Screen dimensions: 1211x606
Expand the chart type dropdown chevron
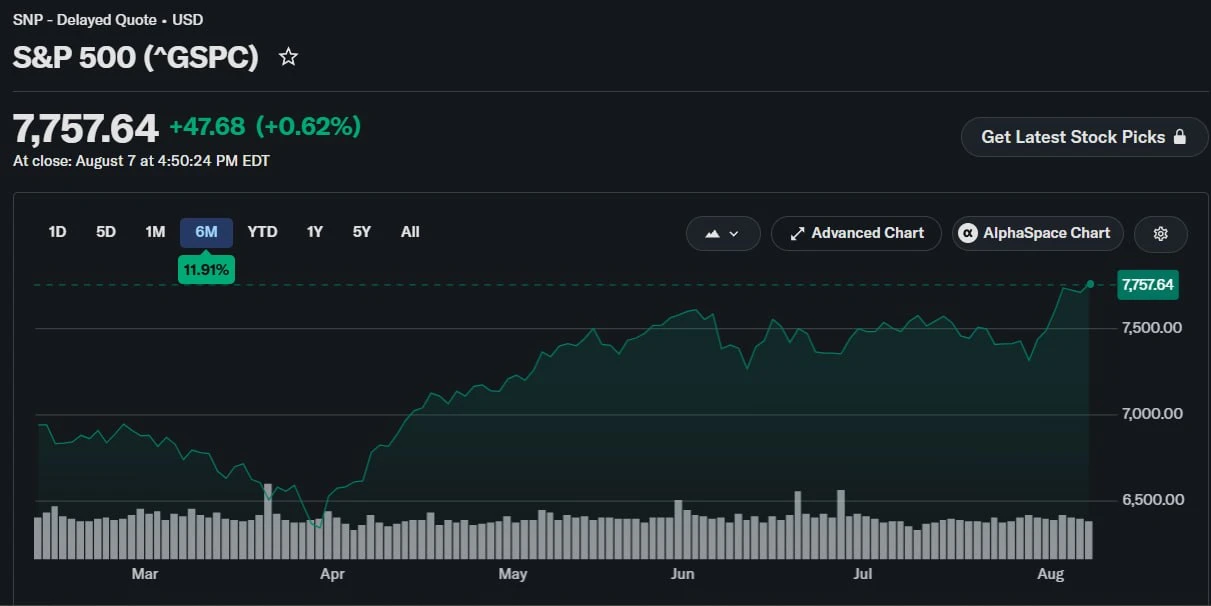coord(734,234)
